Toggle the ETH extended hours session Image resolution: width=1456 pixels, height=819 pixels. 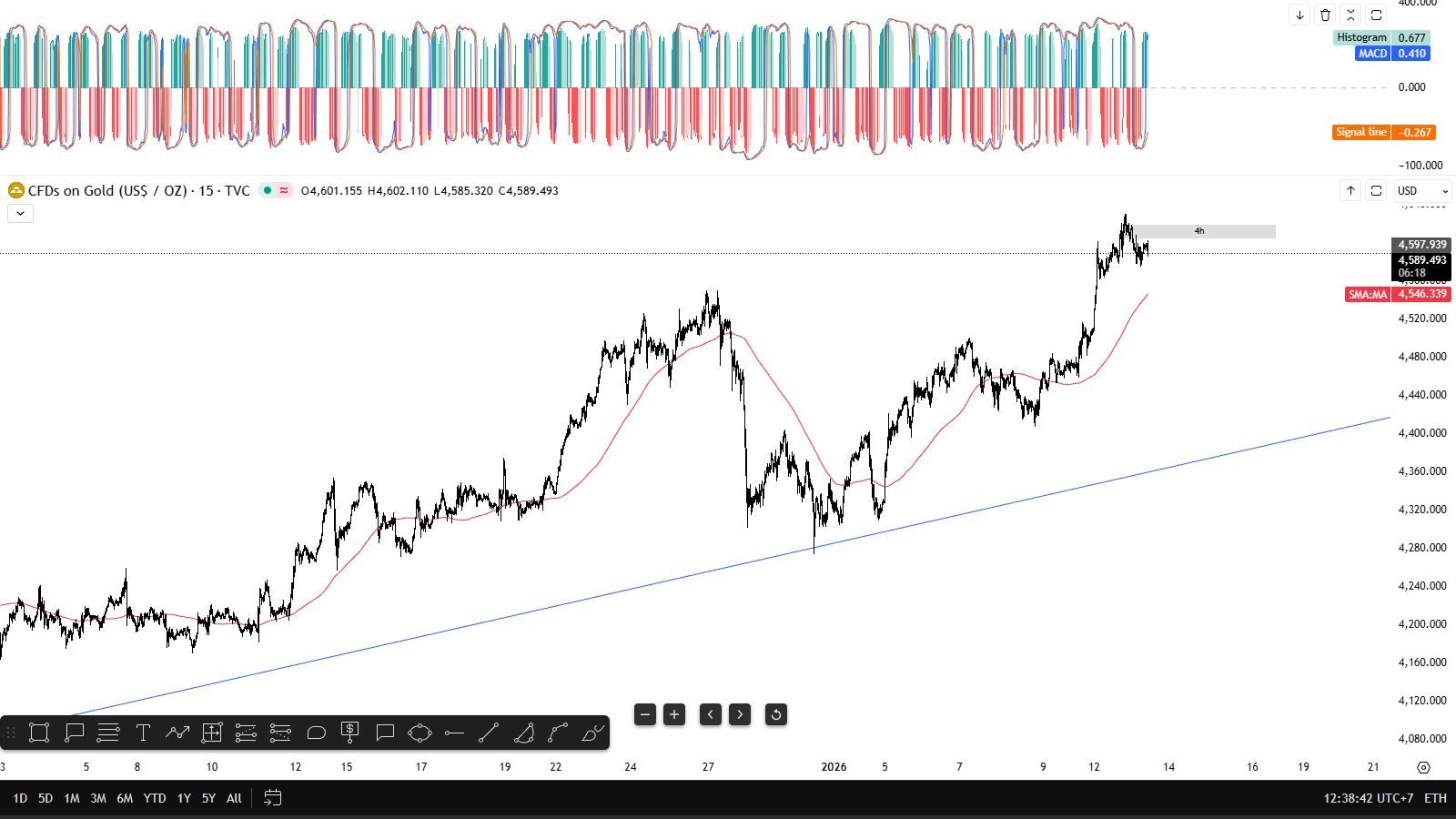[x=1435, y=798]
